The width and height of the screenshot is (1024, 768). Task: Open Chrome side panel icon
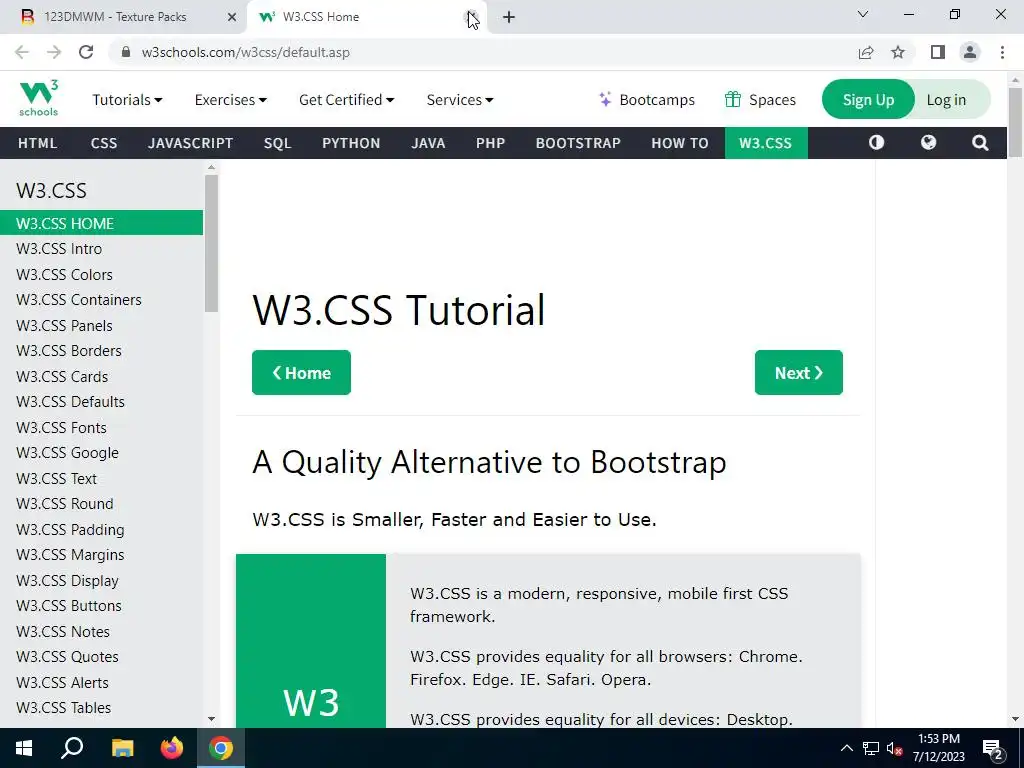[x=938, y=52]
